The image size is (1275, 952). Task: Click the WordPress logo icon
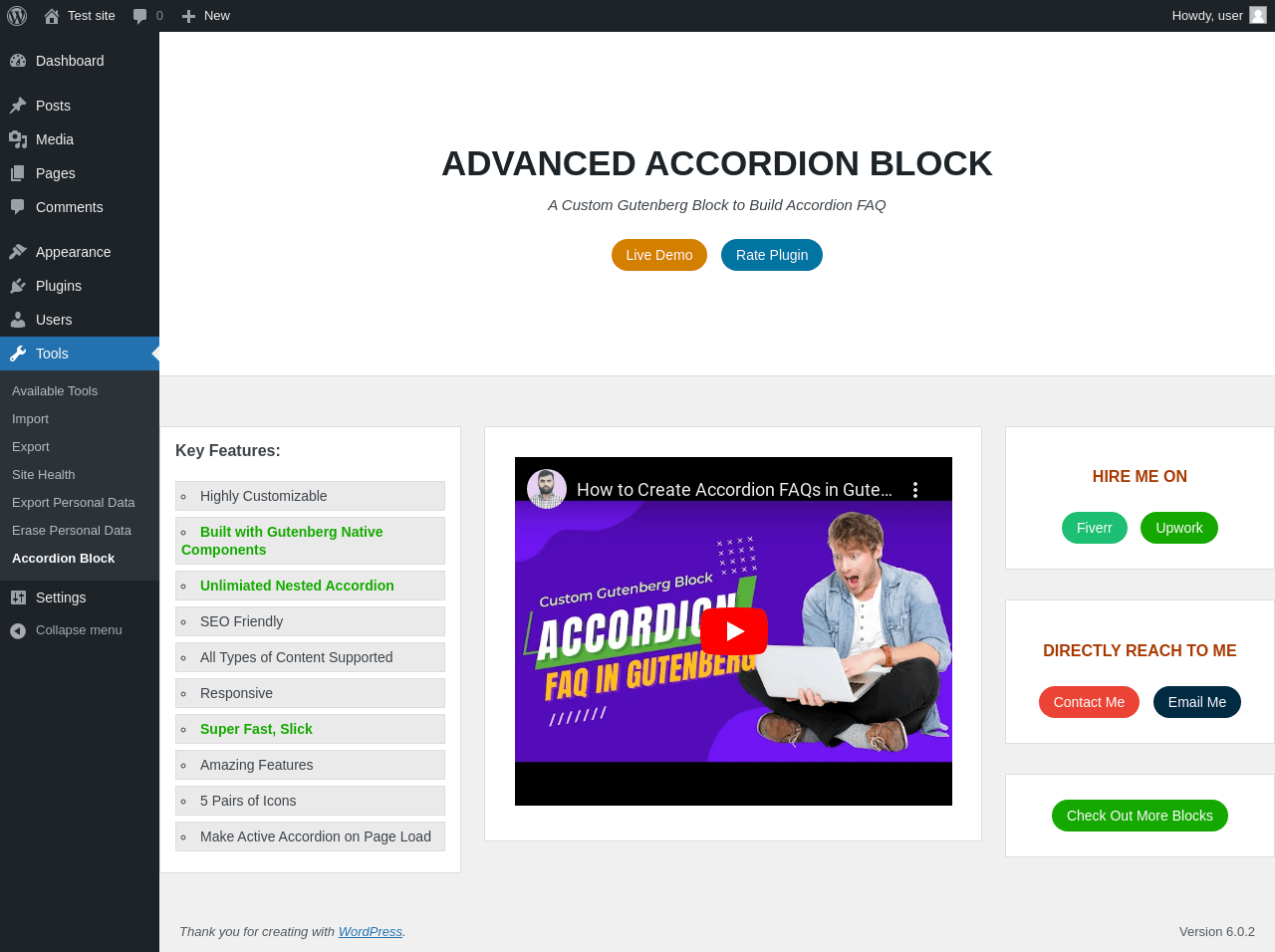17,16
